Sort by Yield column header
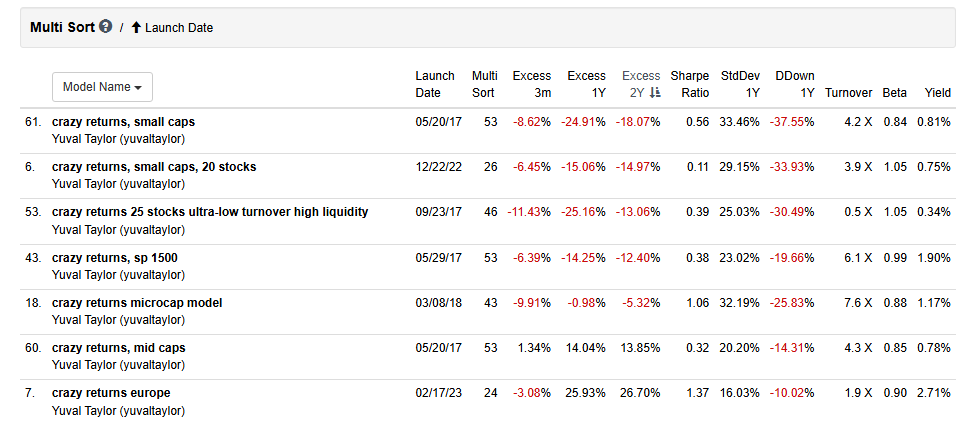The width and height of the screenshot is (970, 444). click(937, 92)
